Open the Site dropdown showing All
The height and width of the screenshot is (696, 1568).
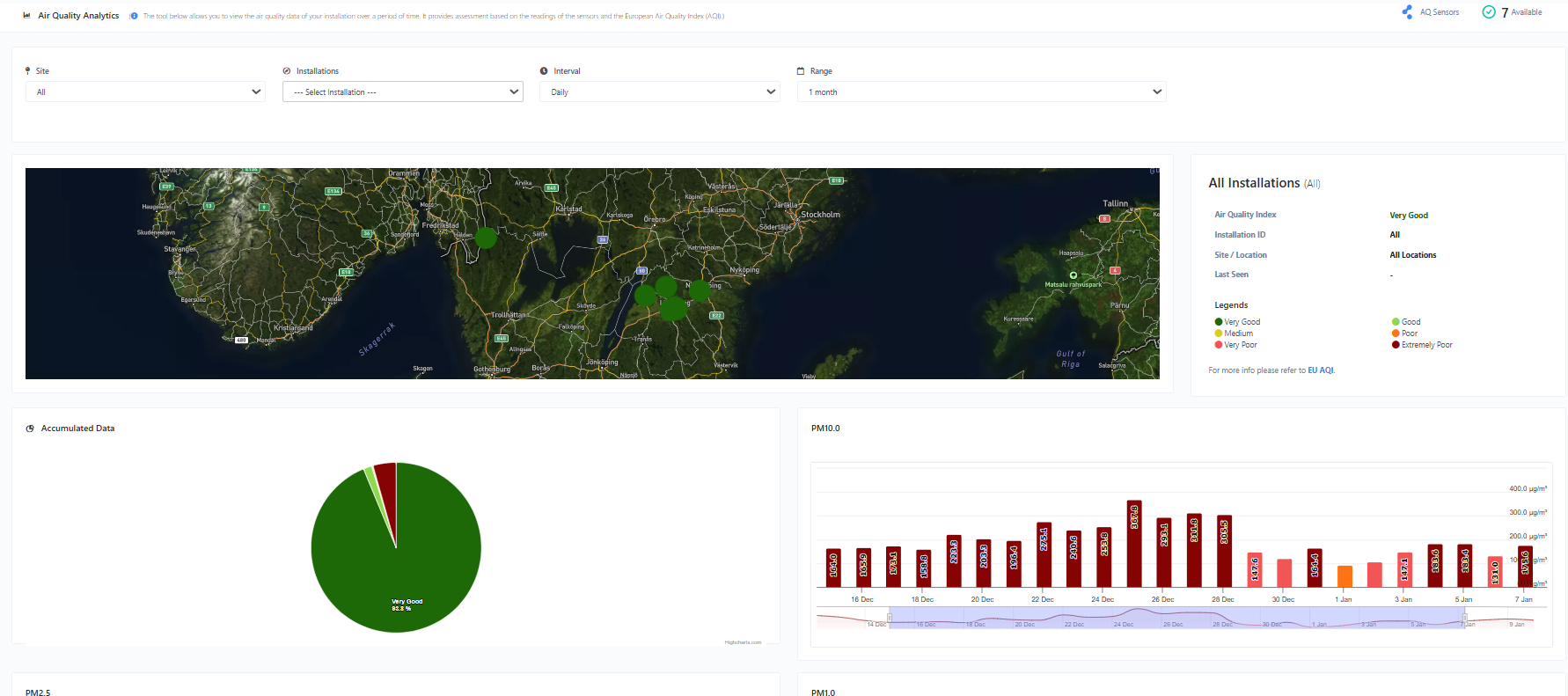[145, 92]
